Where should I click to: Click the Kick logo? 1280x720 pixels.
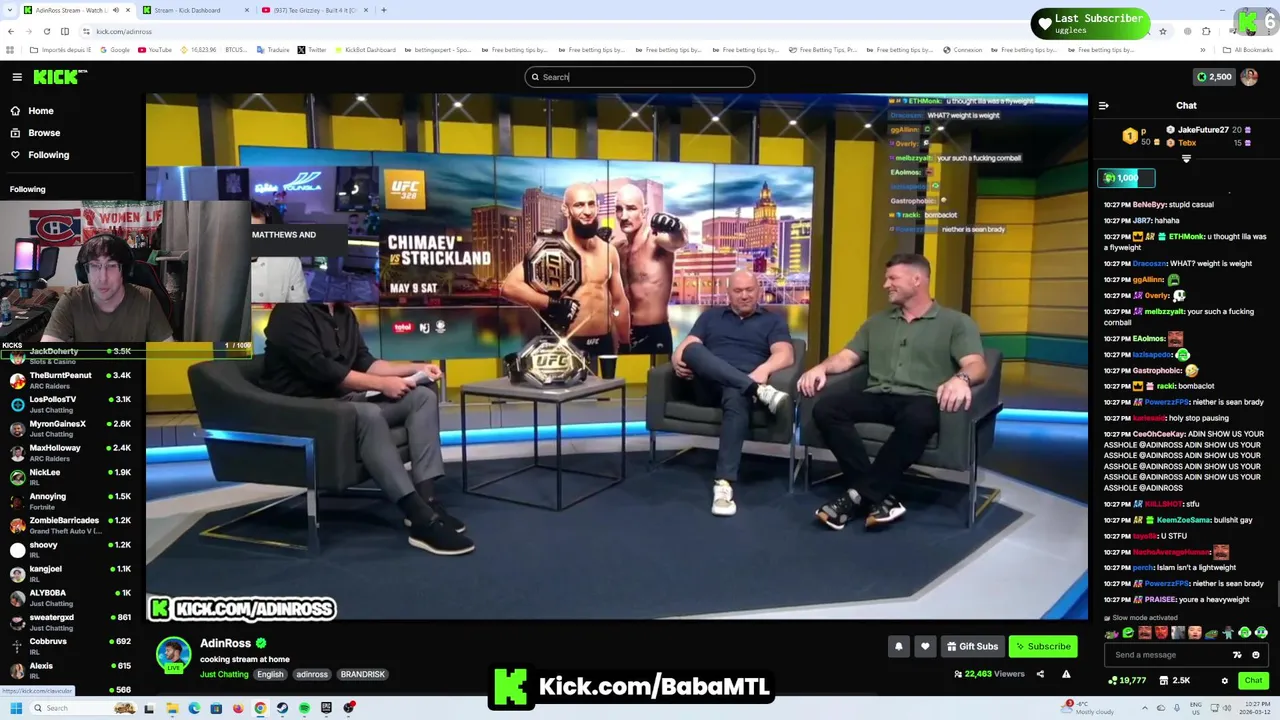59,77
